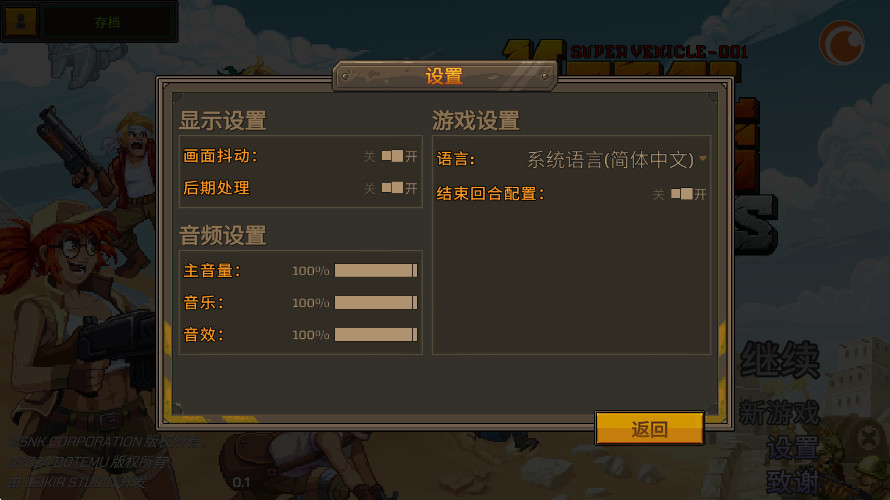Click the 返回 back button
The height and width of the screenshot is (500, 890).
point(649,428)
